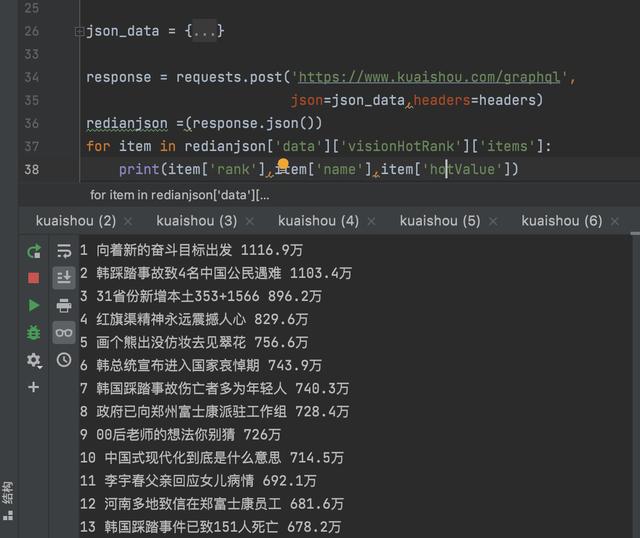Expand the folded json_data block in gutter
This screenshot has height=538, width=640.
pos(79,31)
